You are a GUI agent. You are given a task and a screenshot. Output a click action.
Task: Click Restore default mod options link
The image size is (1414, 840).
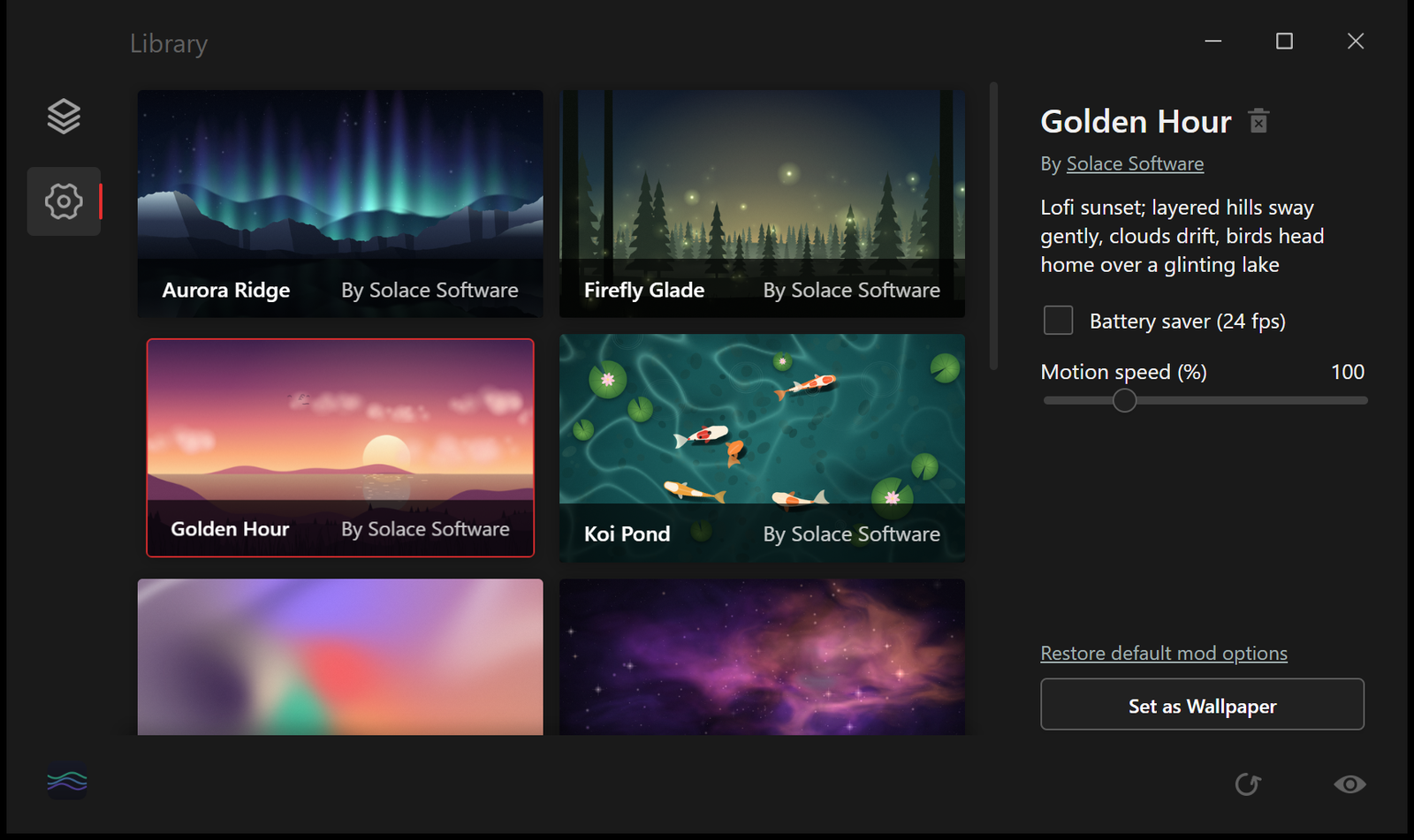pyautogui.click(x=1164, y=654)
